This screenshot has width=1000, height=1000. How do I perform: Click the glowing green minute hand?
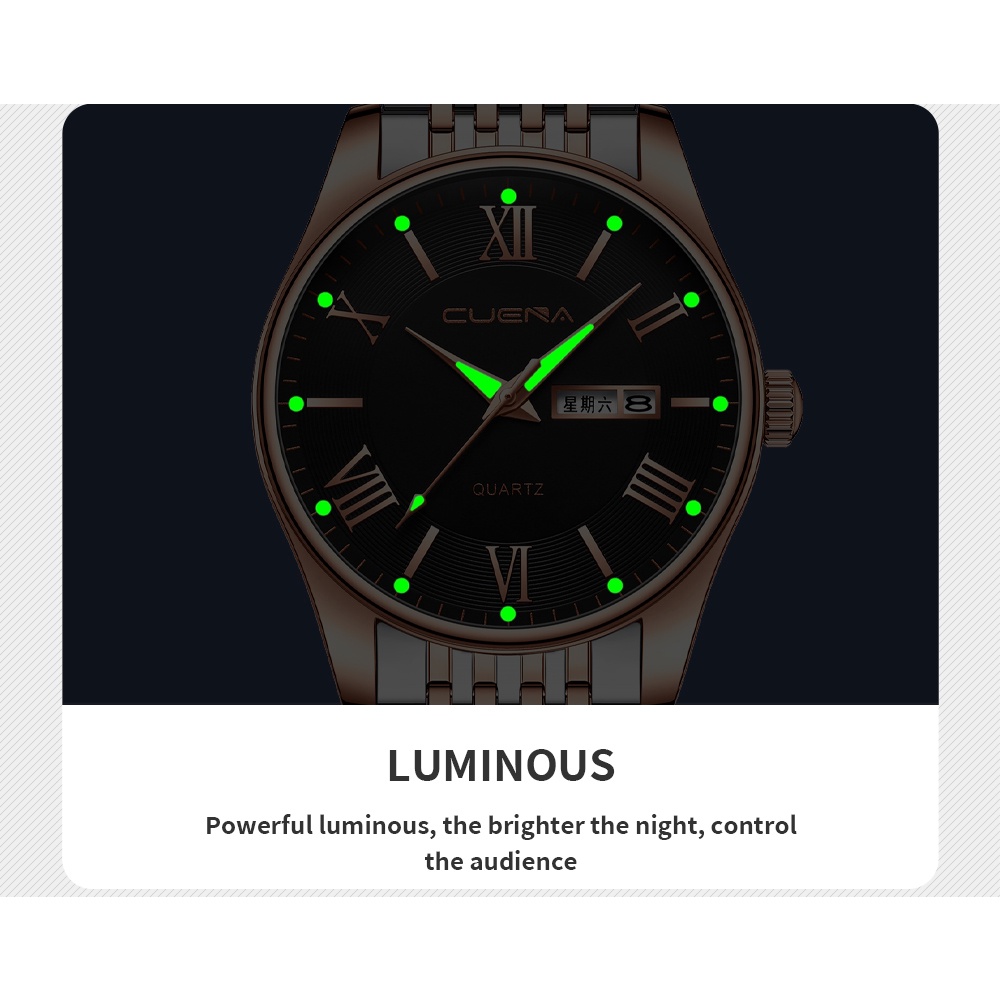[559, 357]
